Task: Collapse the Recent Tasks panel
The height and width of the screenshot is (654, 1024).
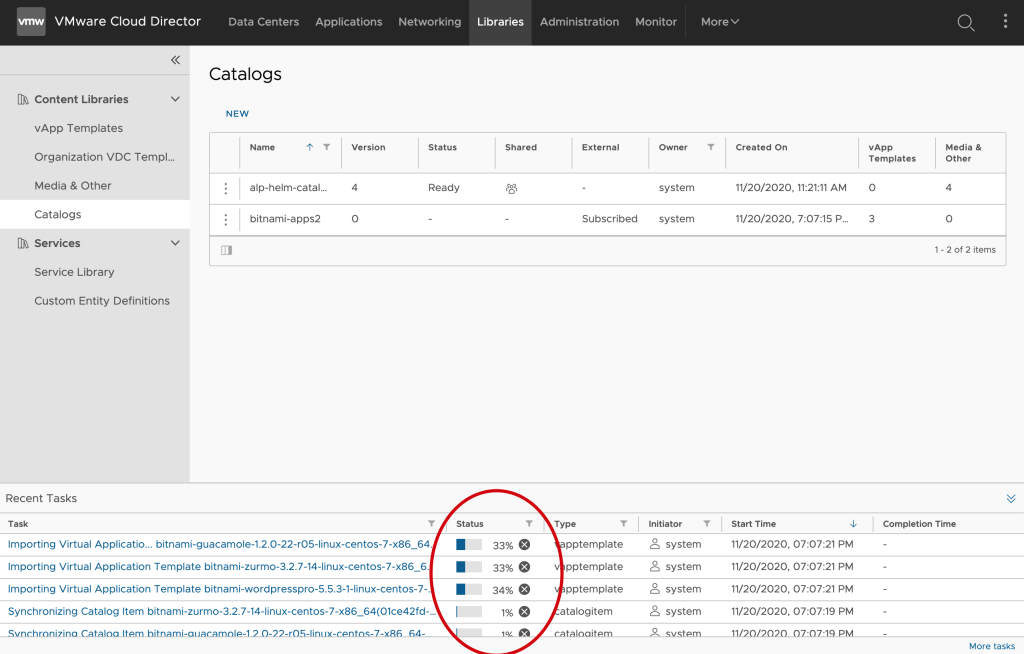Action: tap(1010, 498)
